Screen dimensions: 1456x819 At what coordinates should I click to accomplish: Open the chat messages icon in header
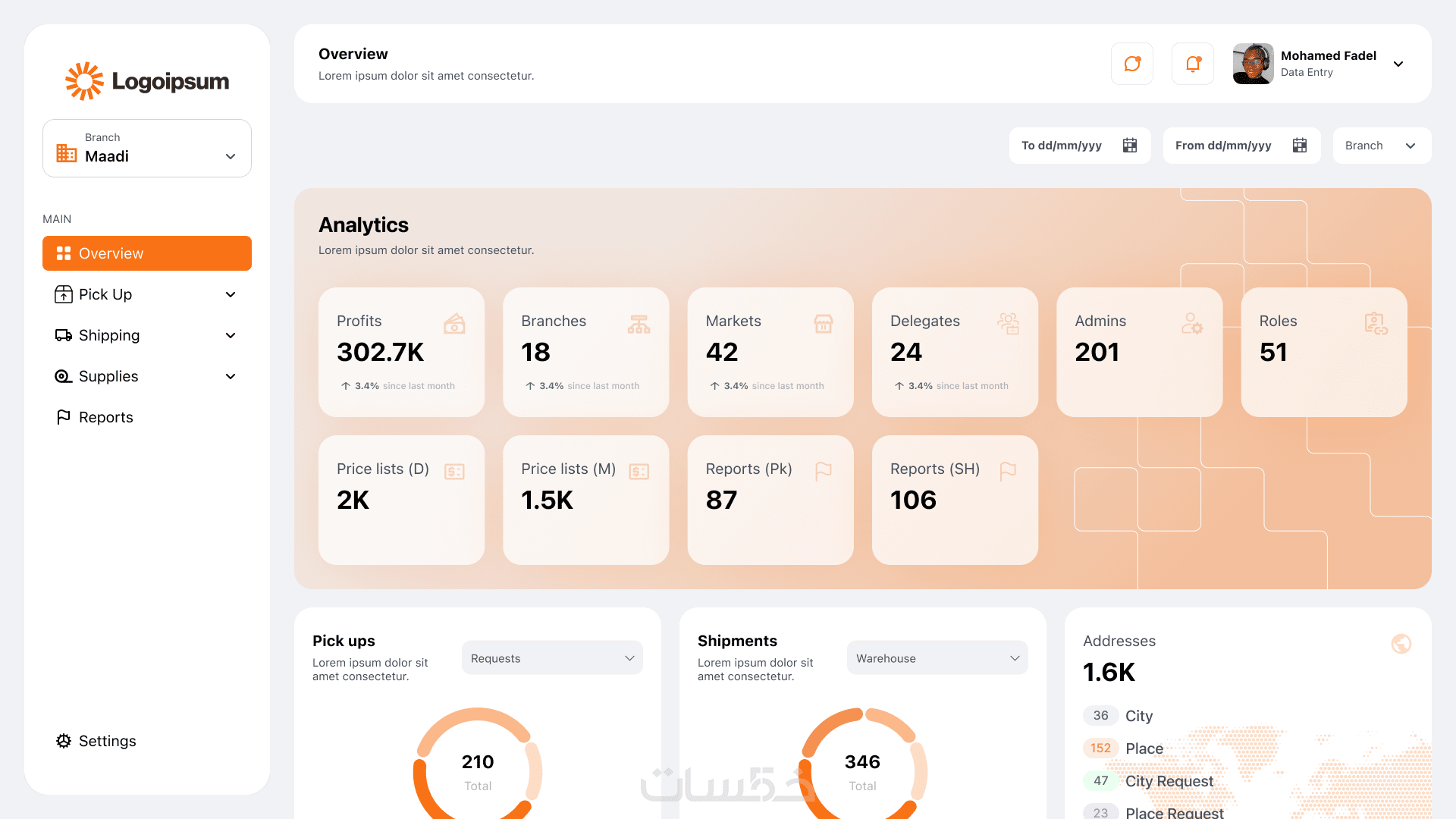(1131, 64)
